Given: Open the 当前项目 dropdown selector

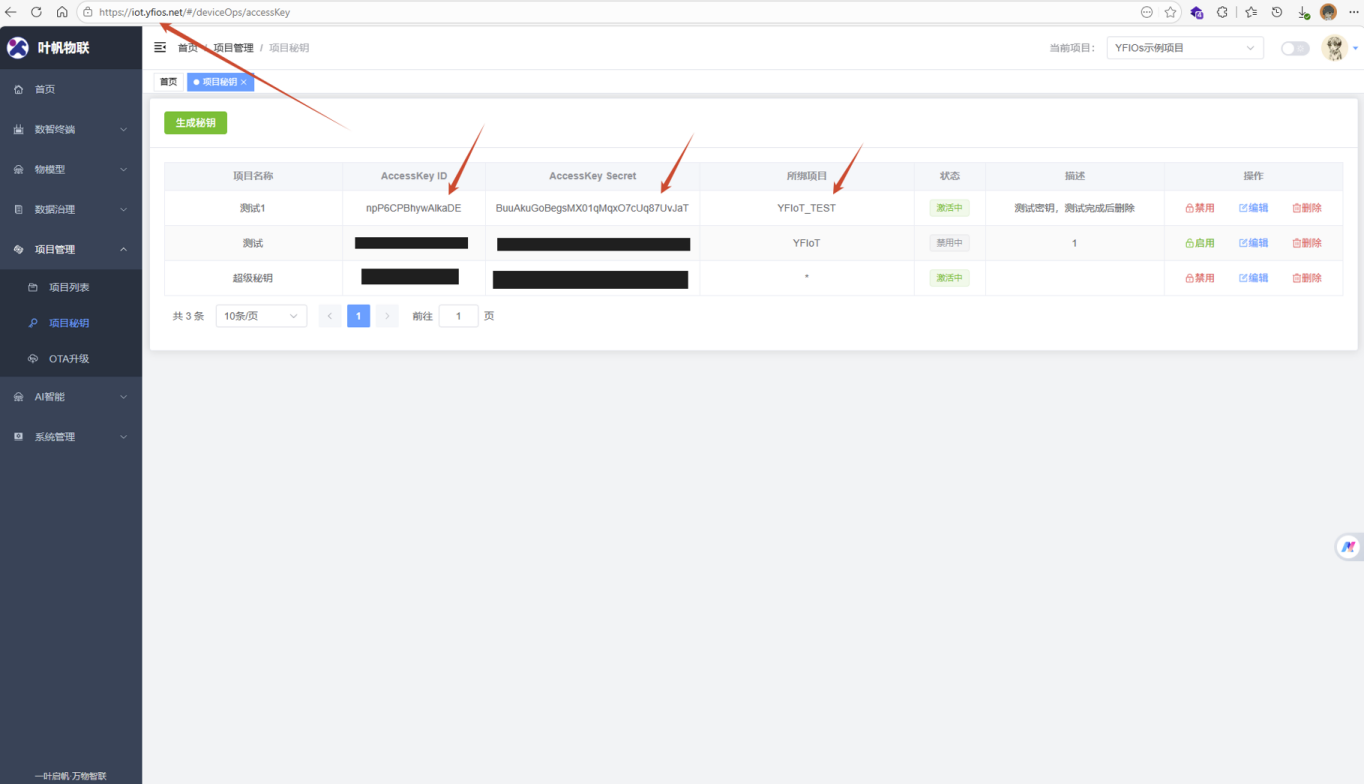Looking at the screenshot, I should point(1184,48).
